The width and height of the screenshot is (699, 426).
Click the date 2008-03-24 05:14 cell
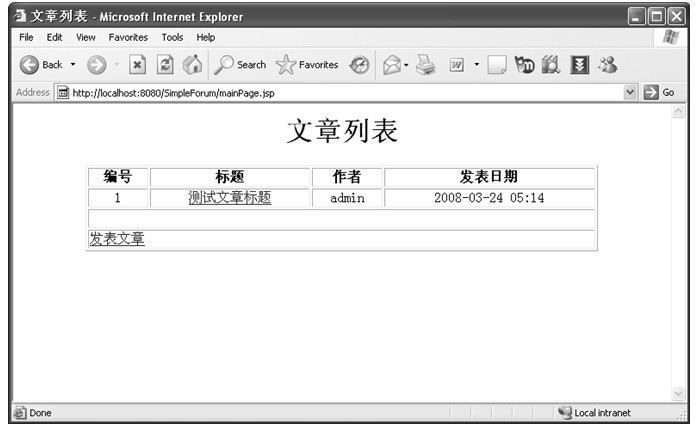[x=489, y=198]
